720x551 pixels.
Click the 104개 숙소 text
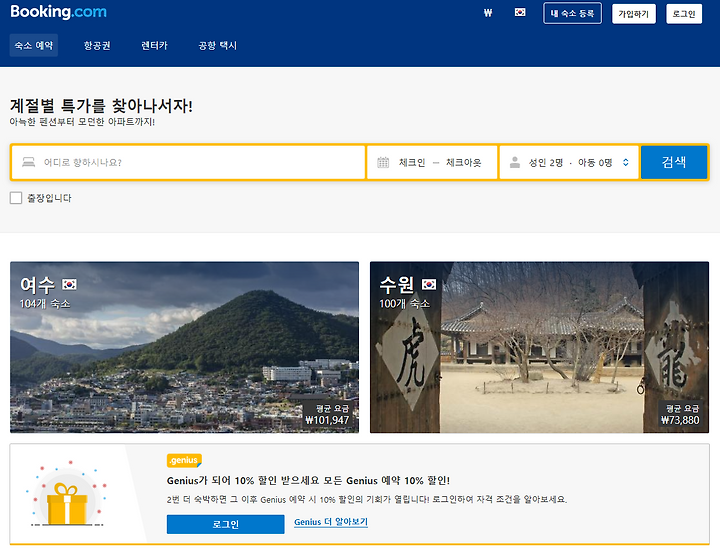click(45, 304)
